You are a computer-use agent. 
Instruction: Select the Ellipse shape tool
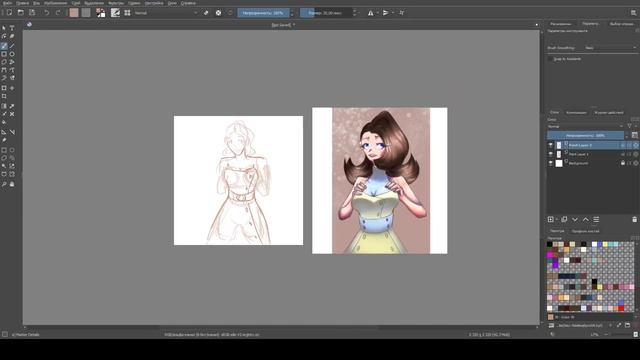tap(12, 54)
